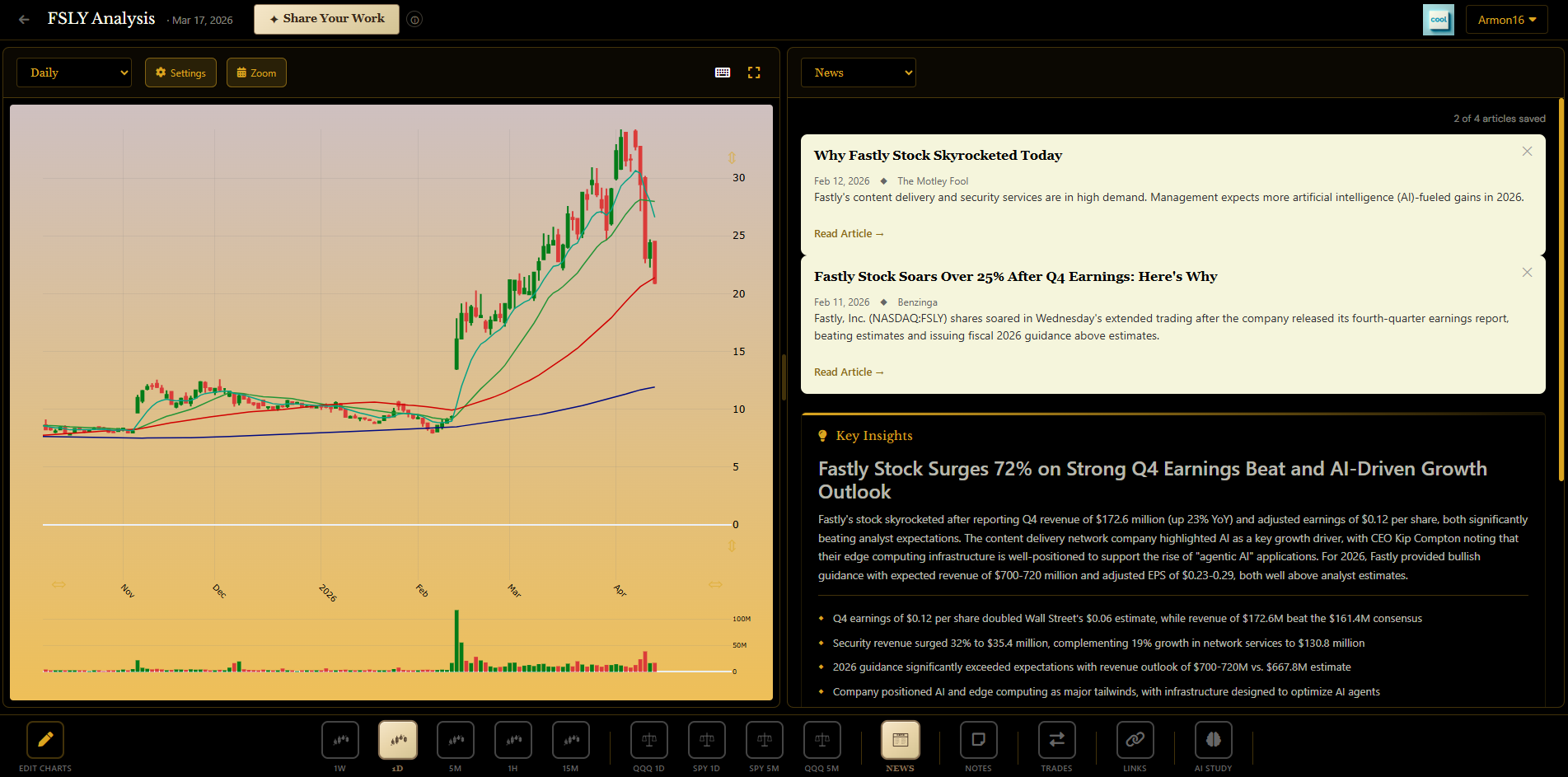The width and height of the screenshot is (1568, 777).
Task: Open the Trades section
Action: point(1057,740)
